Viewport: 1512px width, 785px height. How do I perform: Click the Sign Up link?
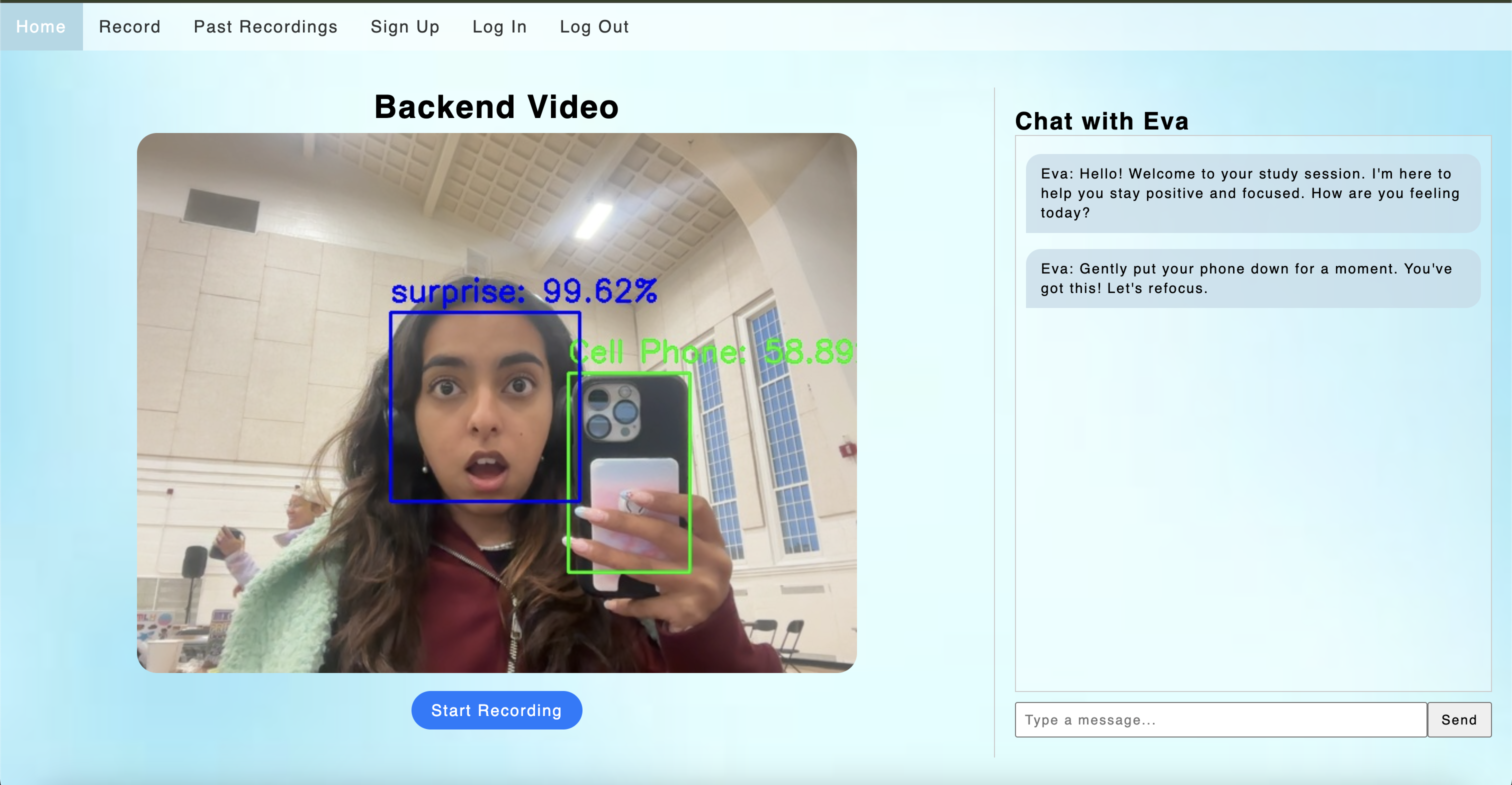click(404, 26)
